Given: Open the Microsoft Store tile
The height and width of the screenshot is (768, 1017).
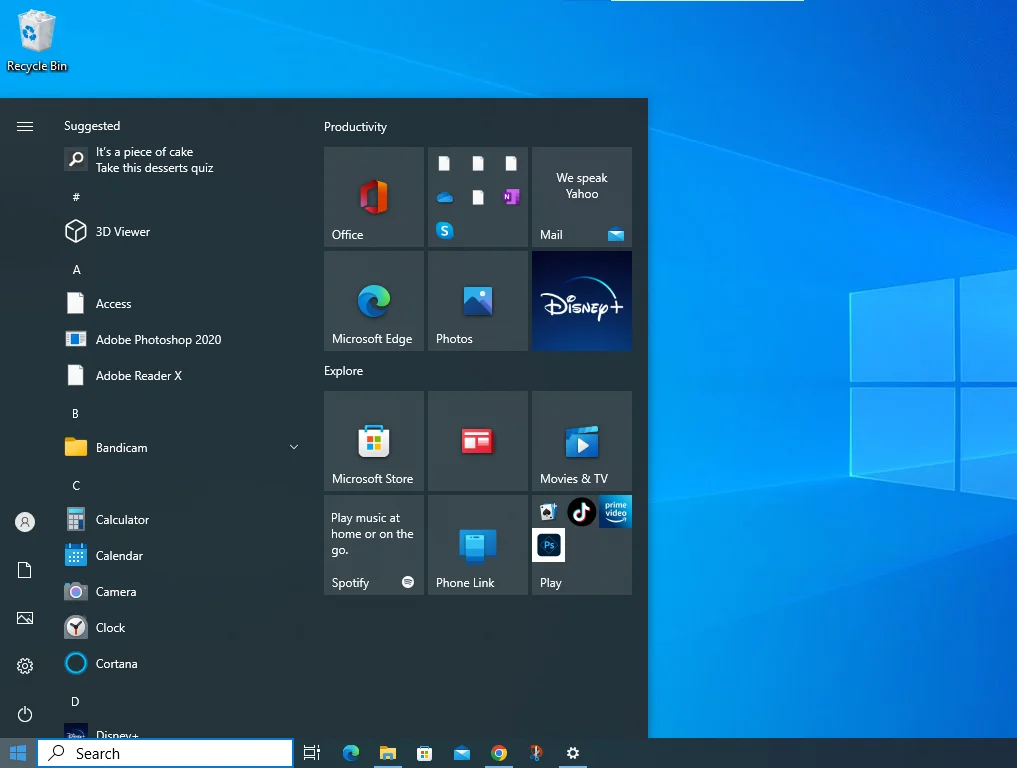Looking at the screenshot, I should (x=374, y=441).
